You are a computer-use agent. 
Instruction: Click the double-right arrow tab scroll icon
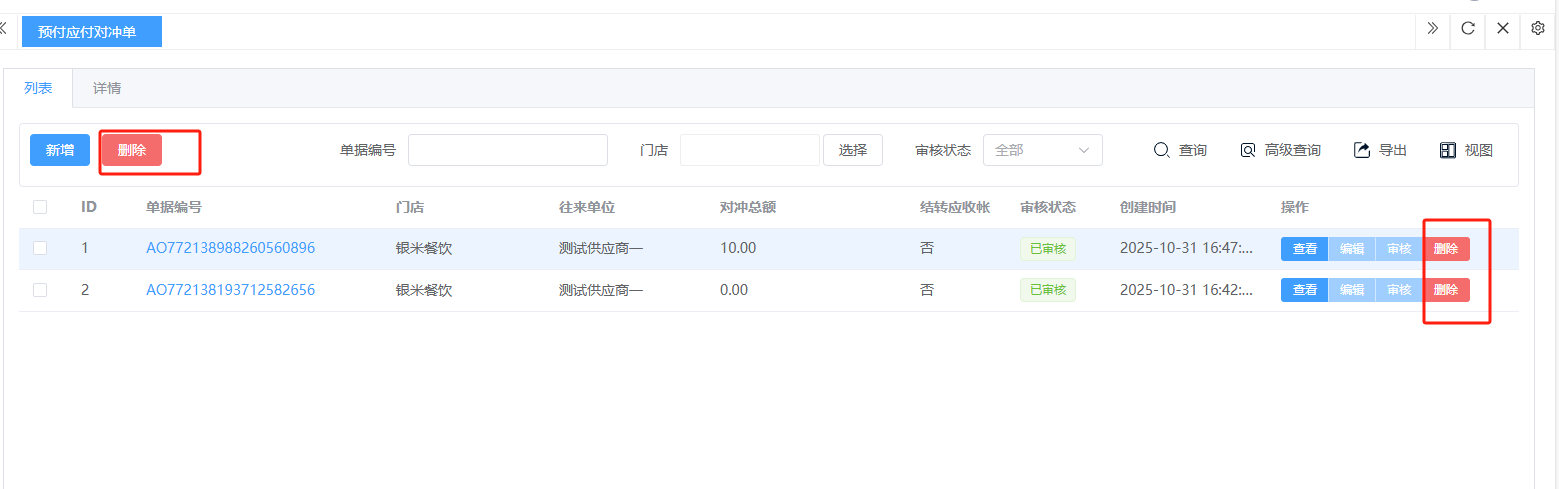click(x=1432, y=29)
